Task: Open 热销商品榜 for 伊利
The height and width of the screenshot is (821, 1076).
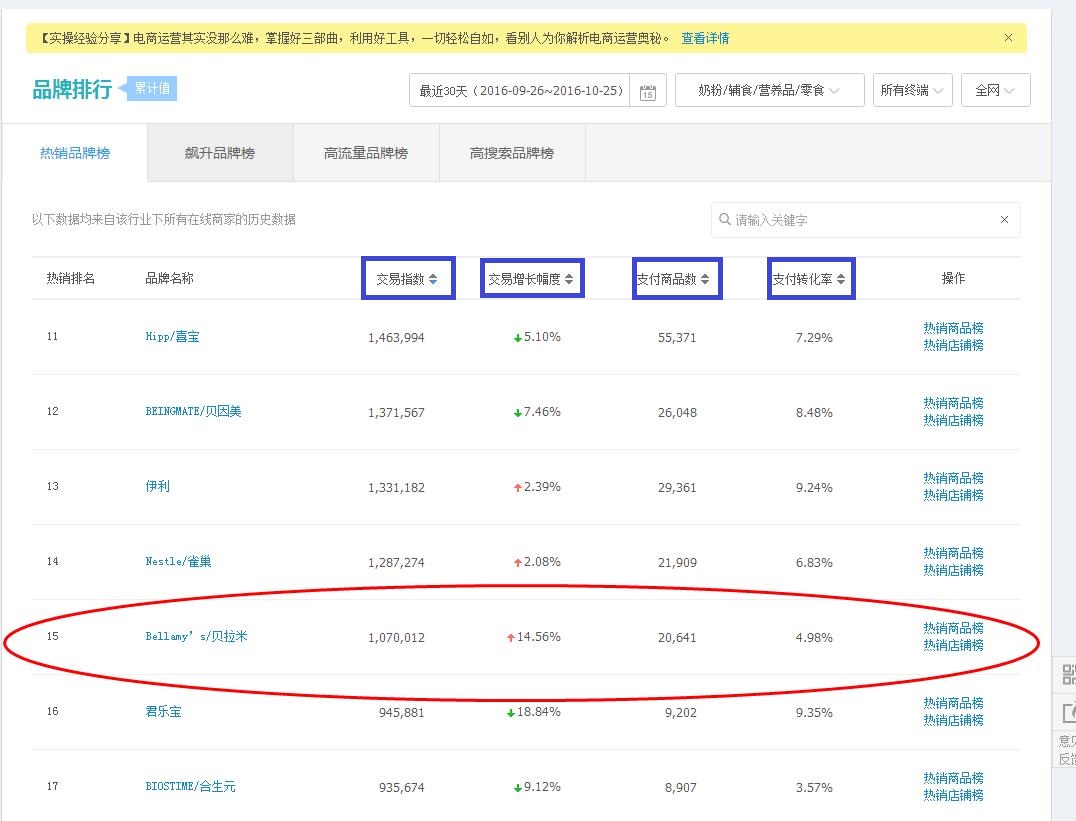Action: coord(953,478)
